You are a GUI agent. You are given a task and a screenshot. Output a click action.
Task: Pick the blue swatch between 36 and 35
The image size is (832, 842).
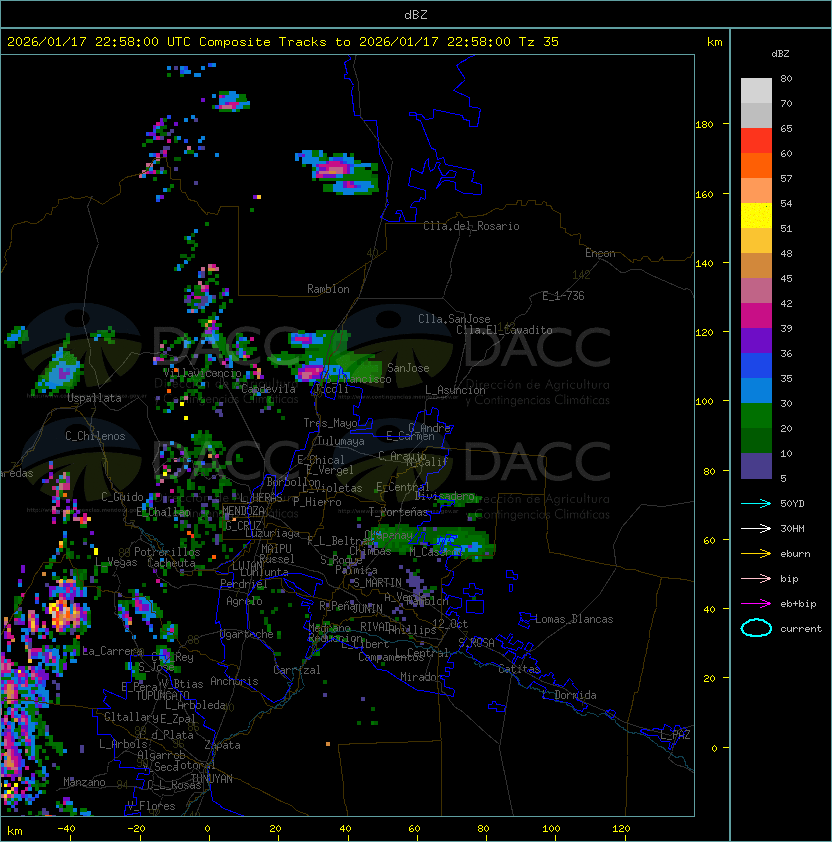(x=756, y=366)
